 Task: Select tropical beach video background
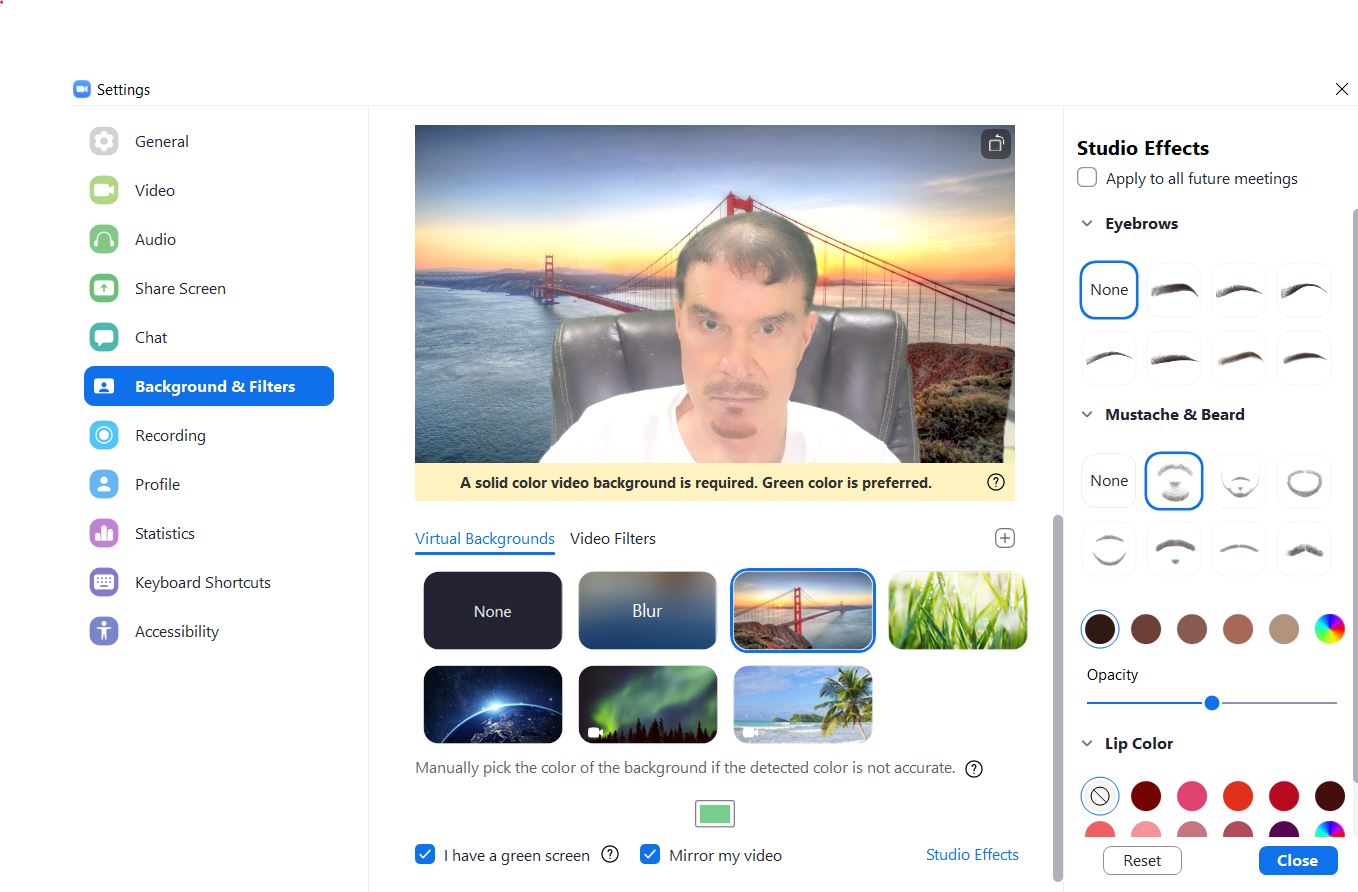[x=803, y=705]
